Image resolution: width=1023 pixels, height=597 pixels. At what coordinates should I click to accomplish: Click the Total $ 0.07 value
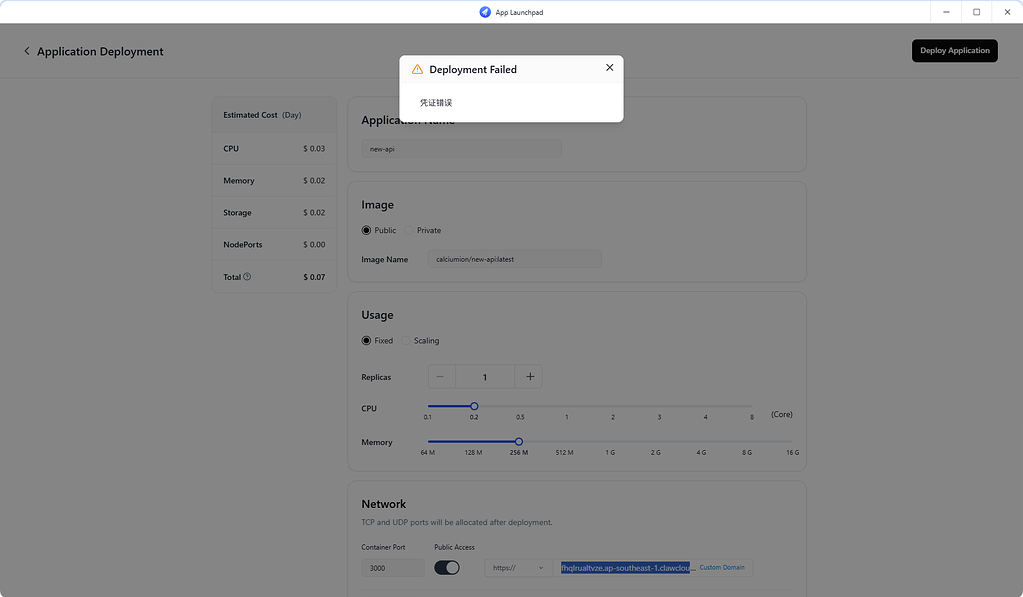click(314, 277)
